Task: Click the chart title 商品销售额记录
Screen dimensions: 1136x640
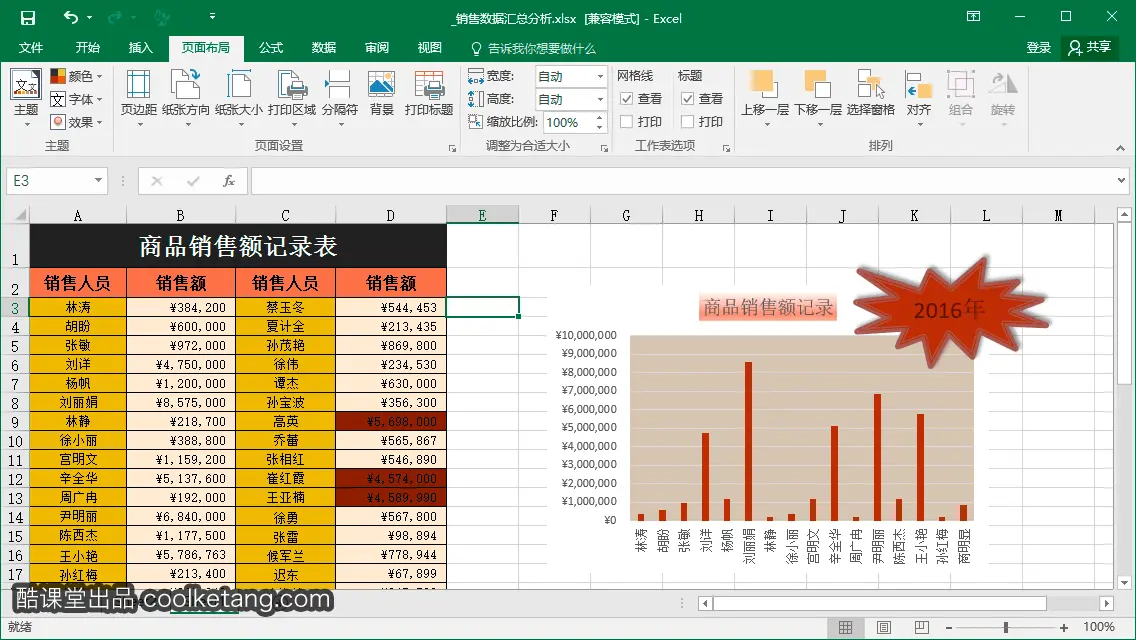Action: 768,307
